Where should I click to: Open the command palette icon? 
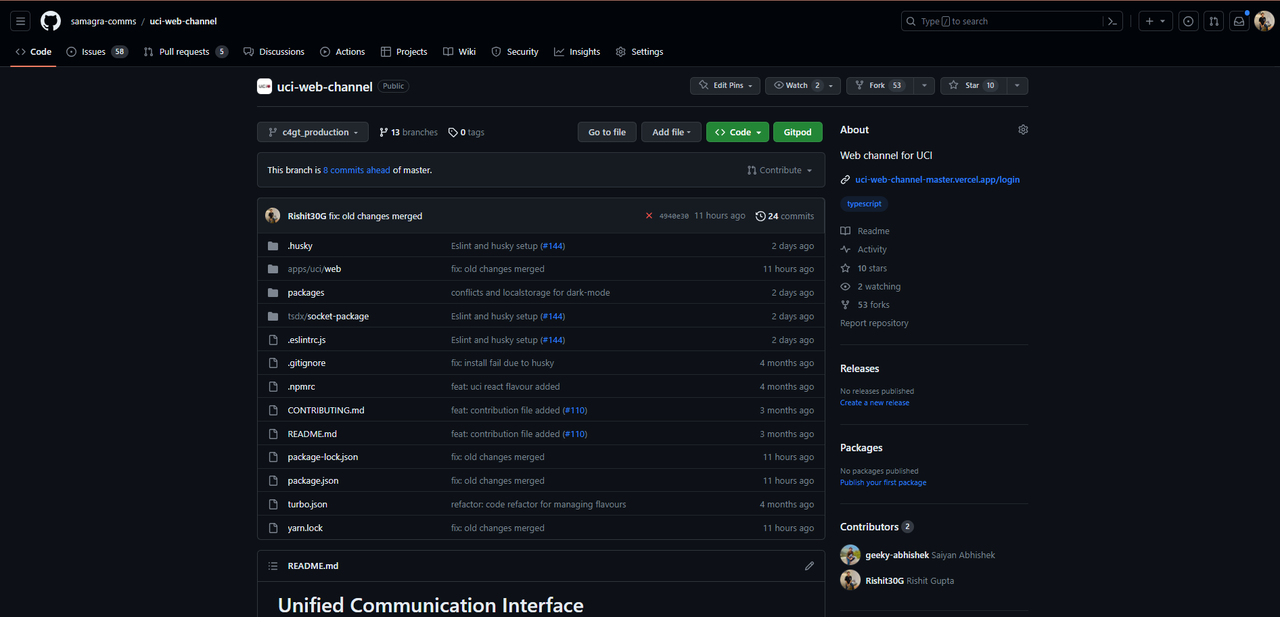click(1111, 21)
